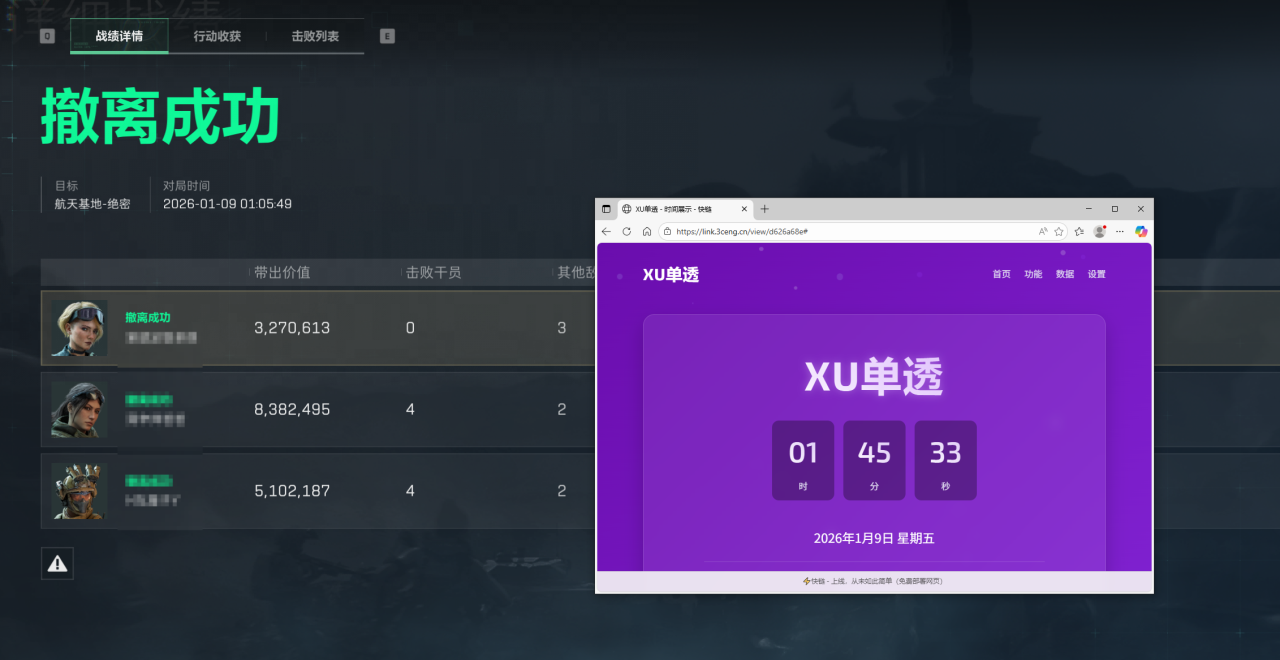This screenshot has height=660, width=1280.
Task: Open the browser three-dot menu
Action: click(1119, 231)
